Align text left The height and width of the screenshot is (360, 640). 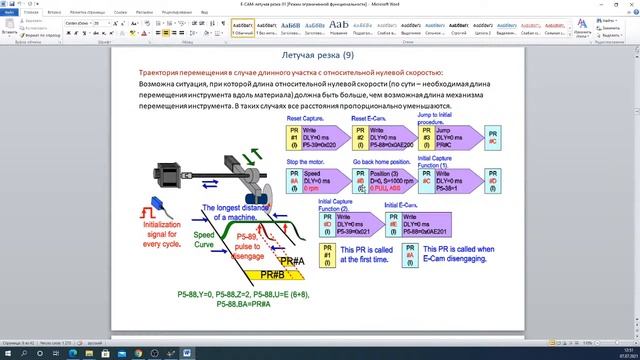coord(158,33)
